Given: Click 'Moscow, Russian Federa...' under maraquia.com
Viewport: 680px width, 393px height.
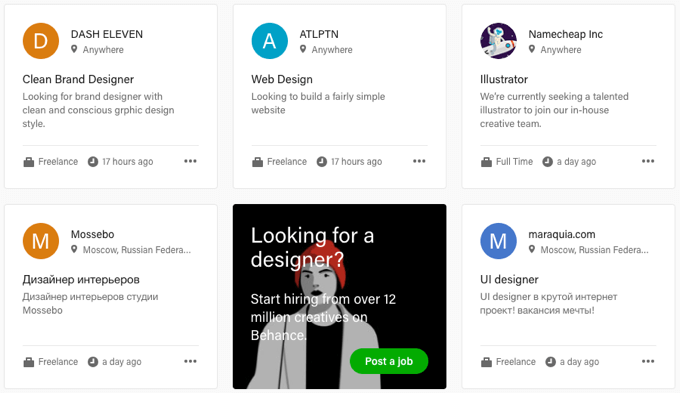Looking at the screenshot, I should click(594, 250).
